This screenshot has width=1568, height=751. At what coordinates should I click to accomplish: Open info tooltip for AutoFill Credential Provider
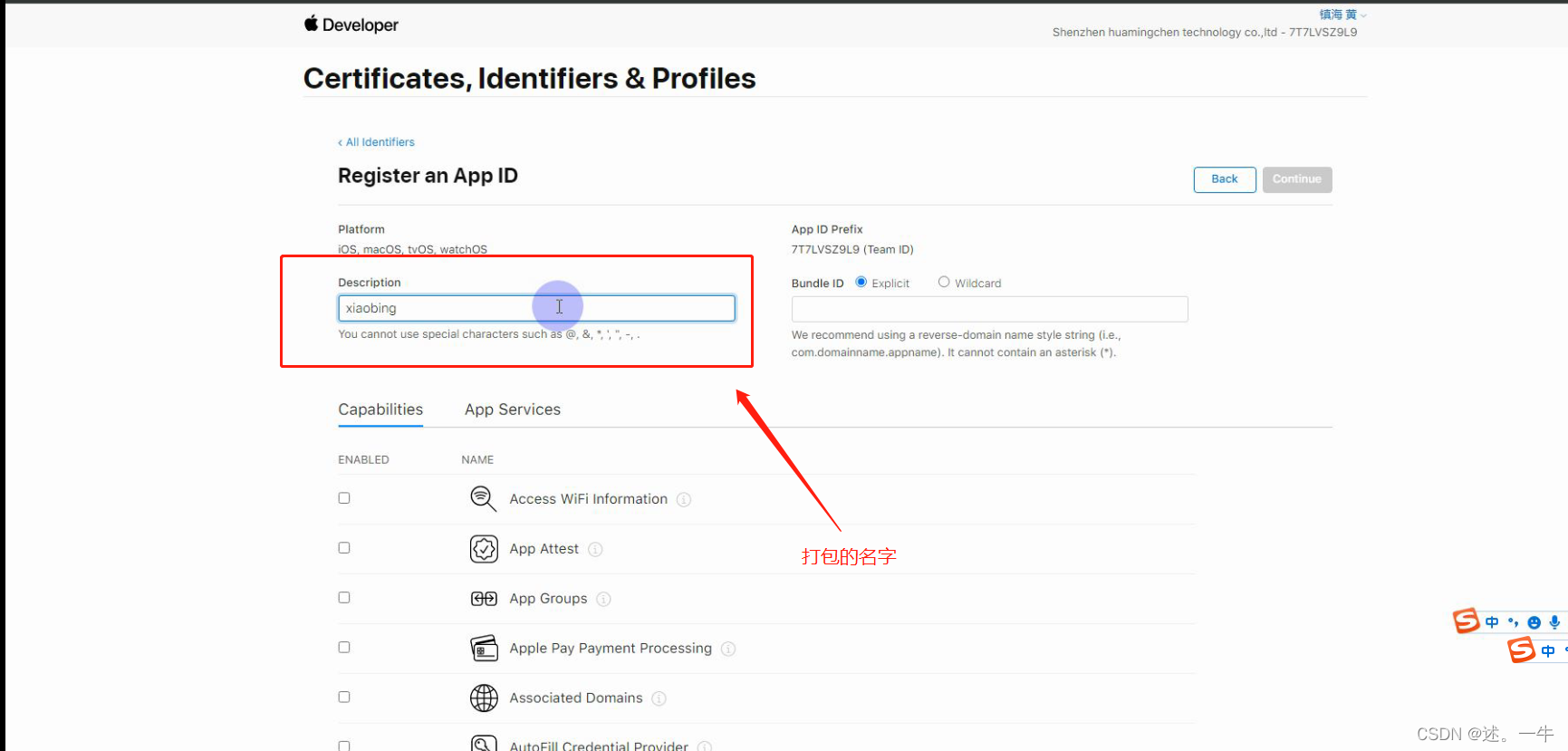point(705,746)
